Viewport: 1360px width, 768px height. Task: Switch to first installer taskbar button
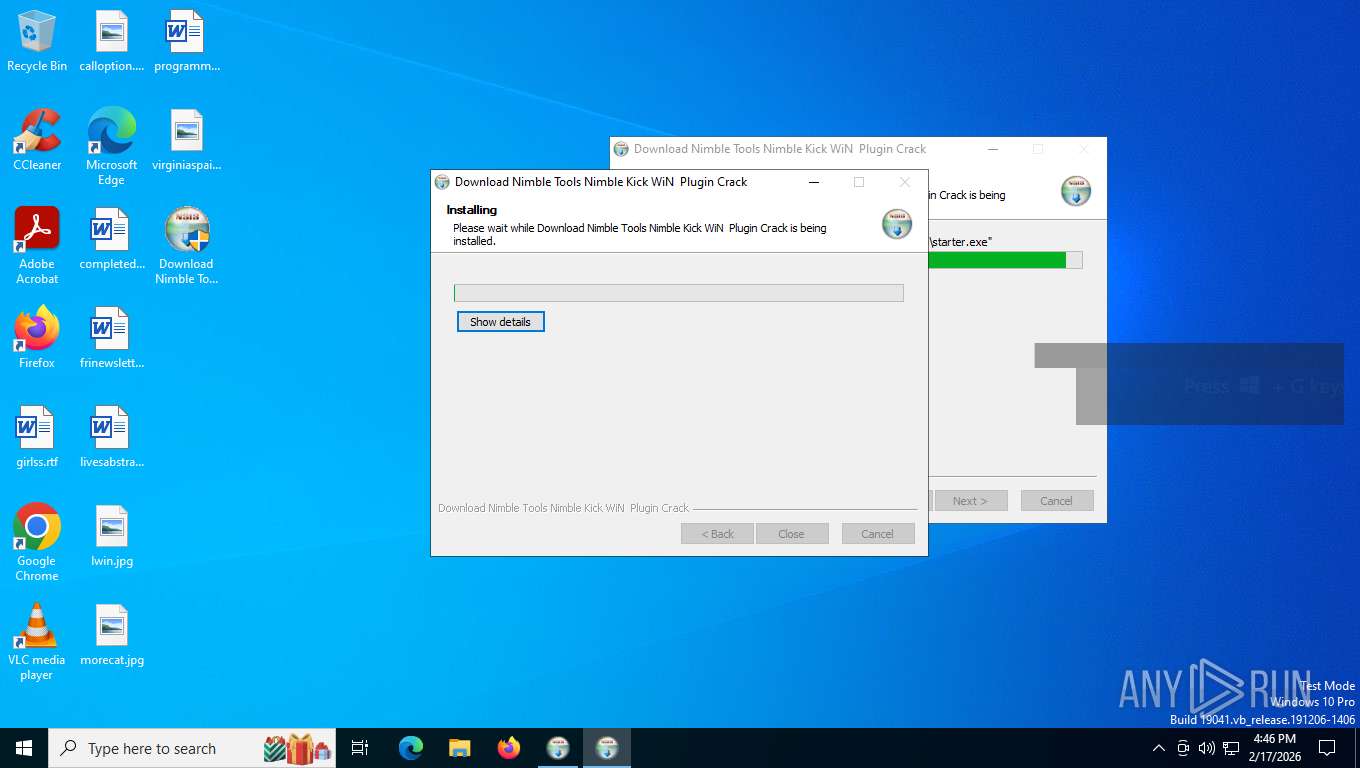[558, 748]
